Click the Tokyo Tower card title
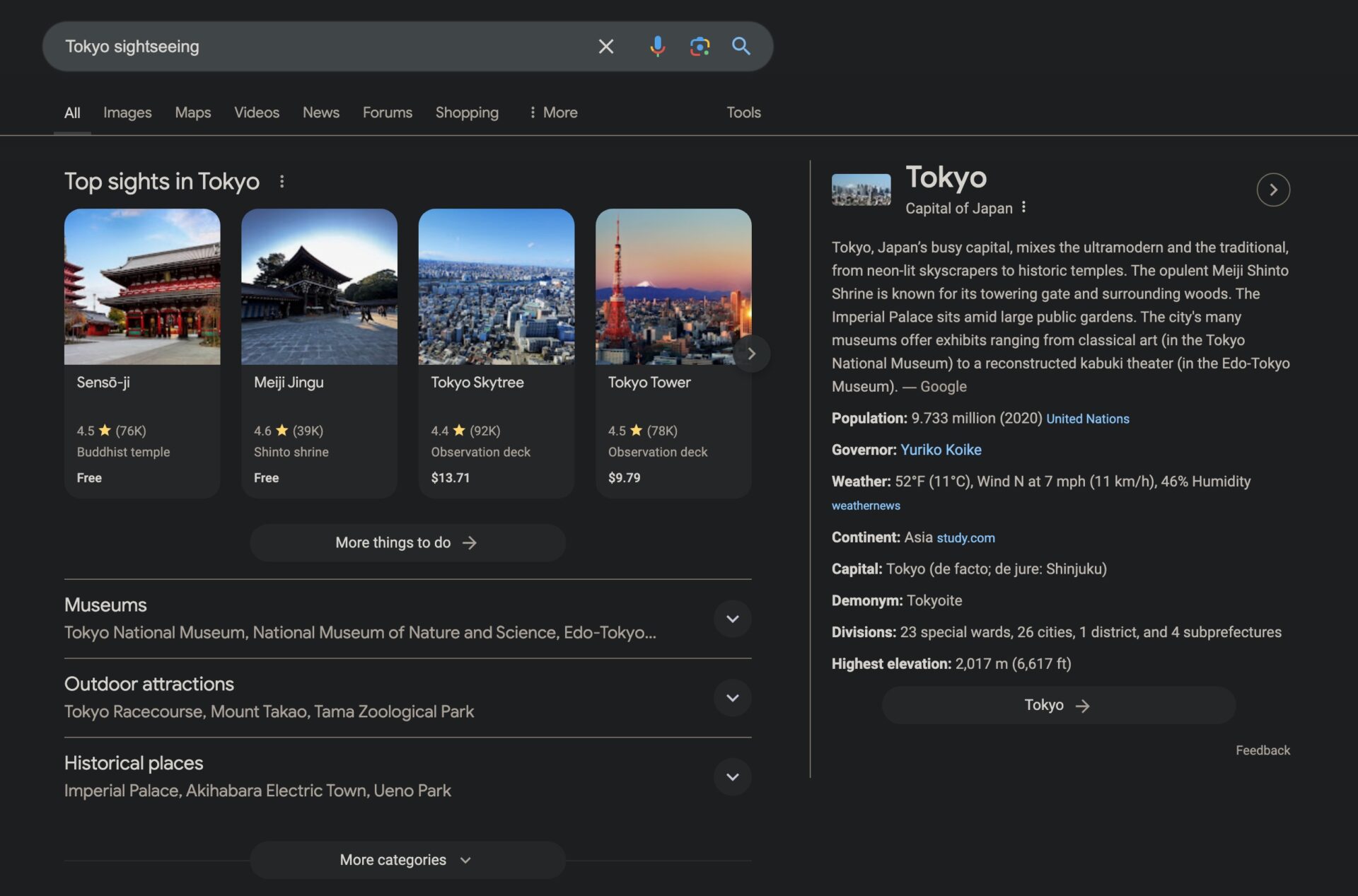The width and height of the screenshot is (1358, 896). (x=649, y=383)
